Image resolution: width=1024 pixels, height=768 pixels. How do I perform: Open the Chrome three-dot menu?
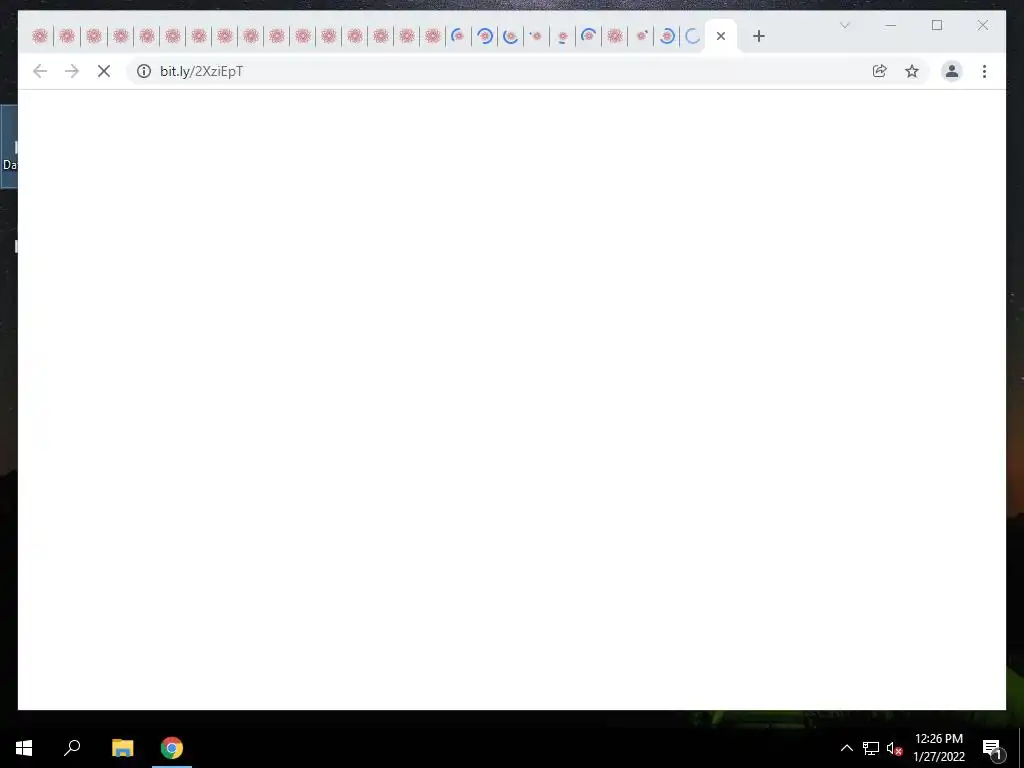pos(984,71)
